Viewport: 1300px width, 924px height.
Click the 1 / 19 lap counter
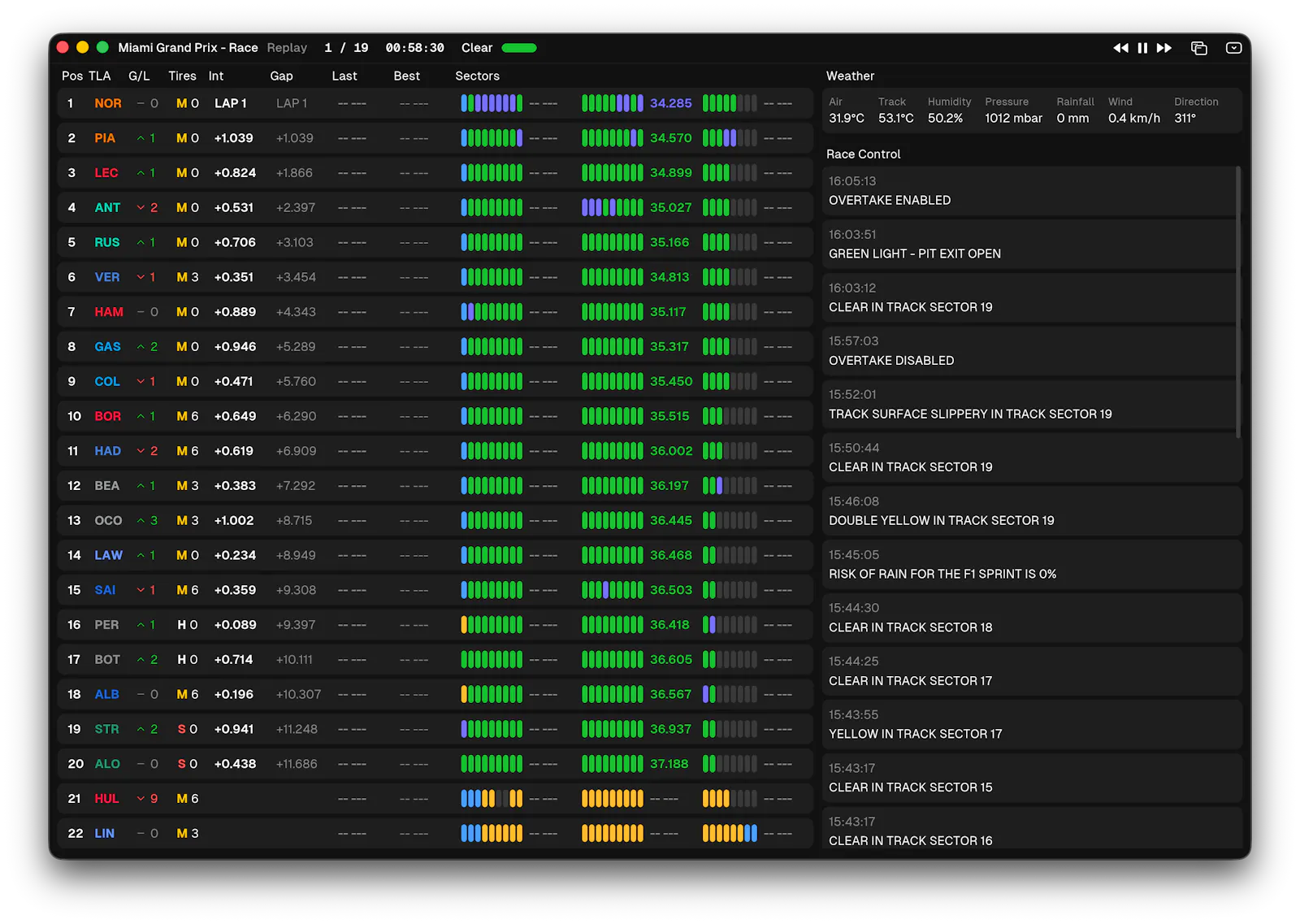[346, 48]
